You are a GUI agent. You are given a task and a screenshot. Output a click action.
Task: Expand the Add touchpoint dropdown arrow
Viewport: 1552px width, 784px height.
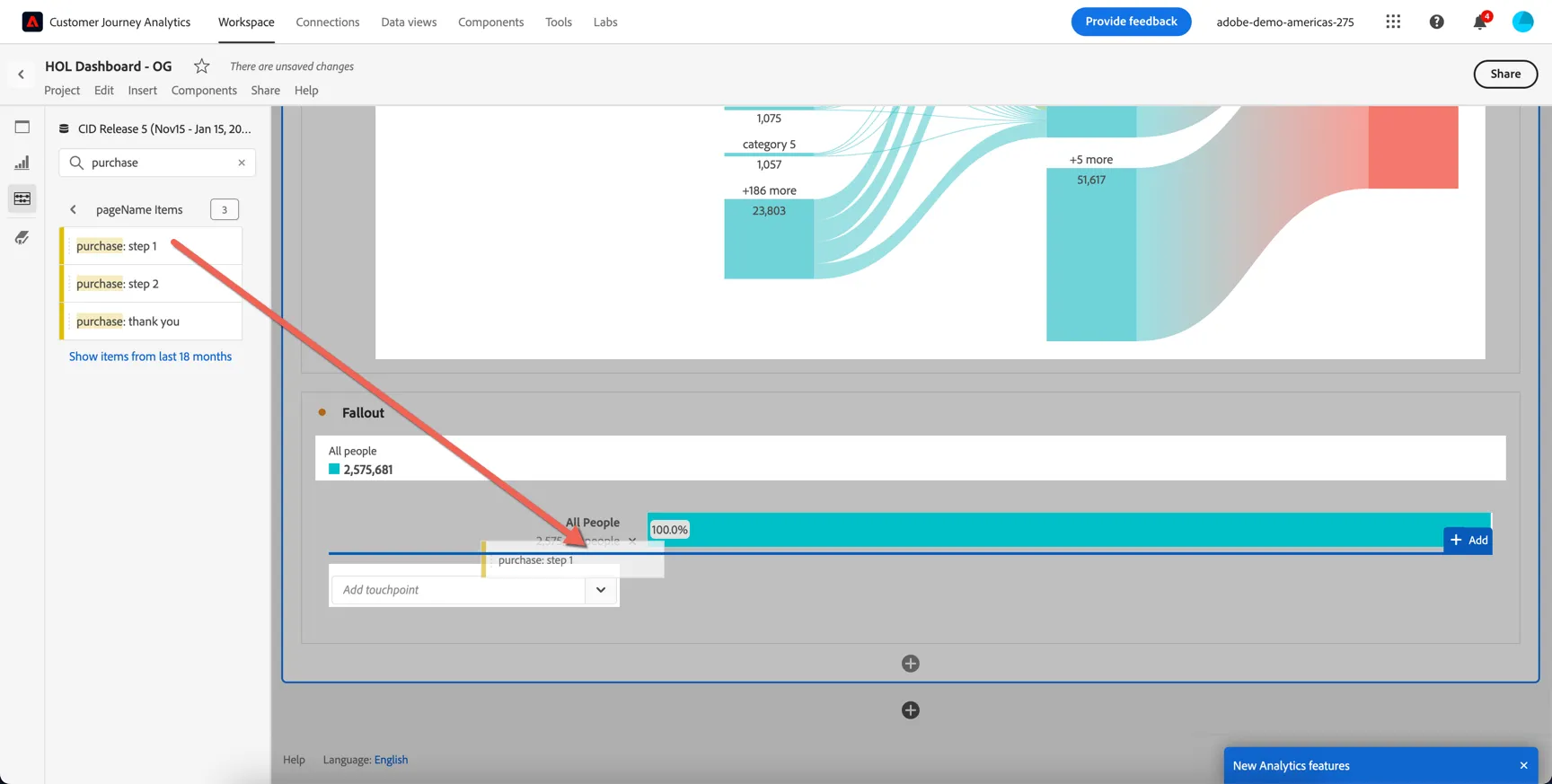[x=601, y=590]
